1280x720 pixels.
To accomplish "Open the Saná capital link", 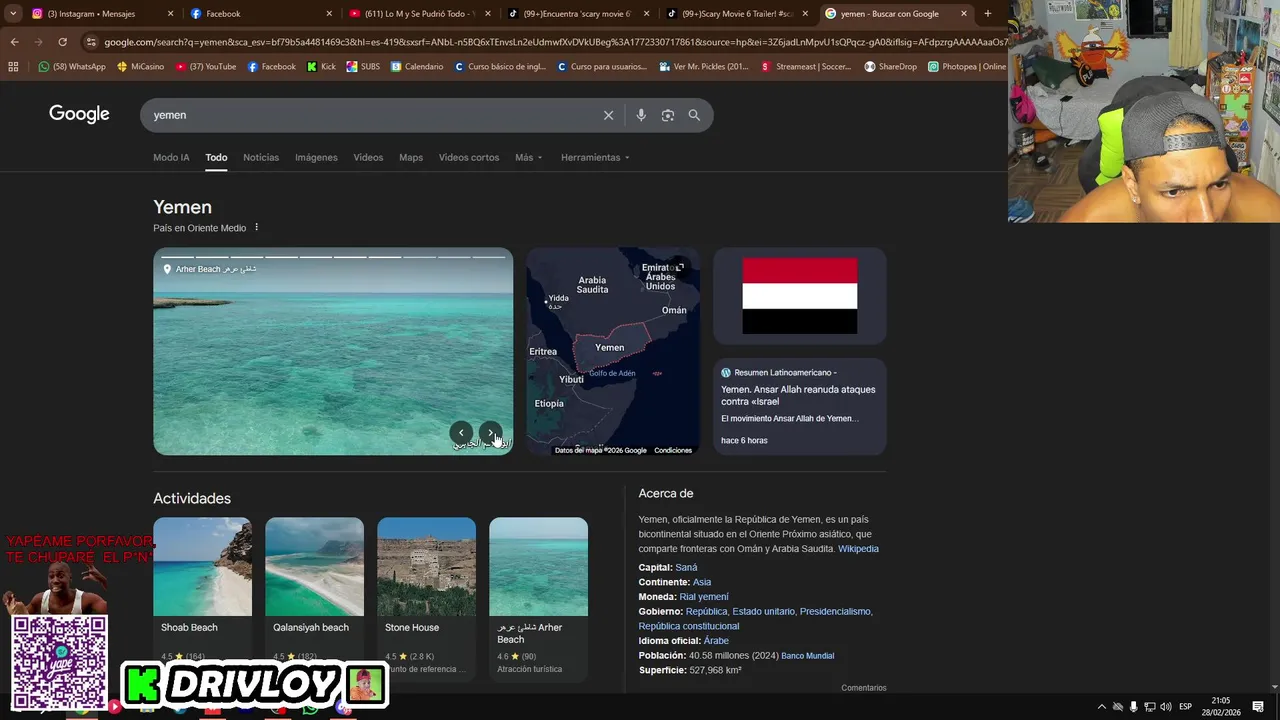I will point(686,567).
